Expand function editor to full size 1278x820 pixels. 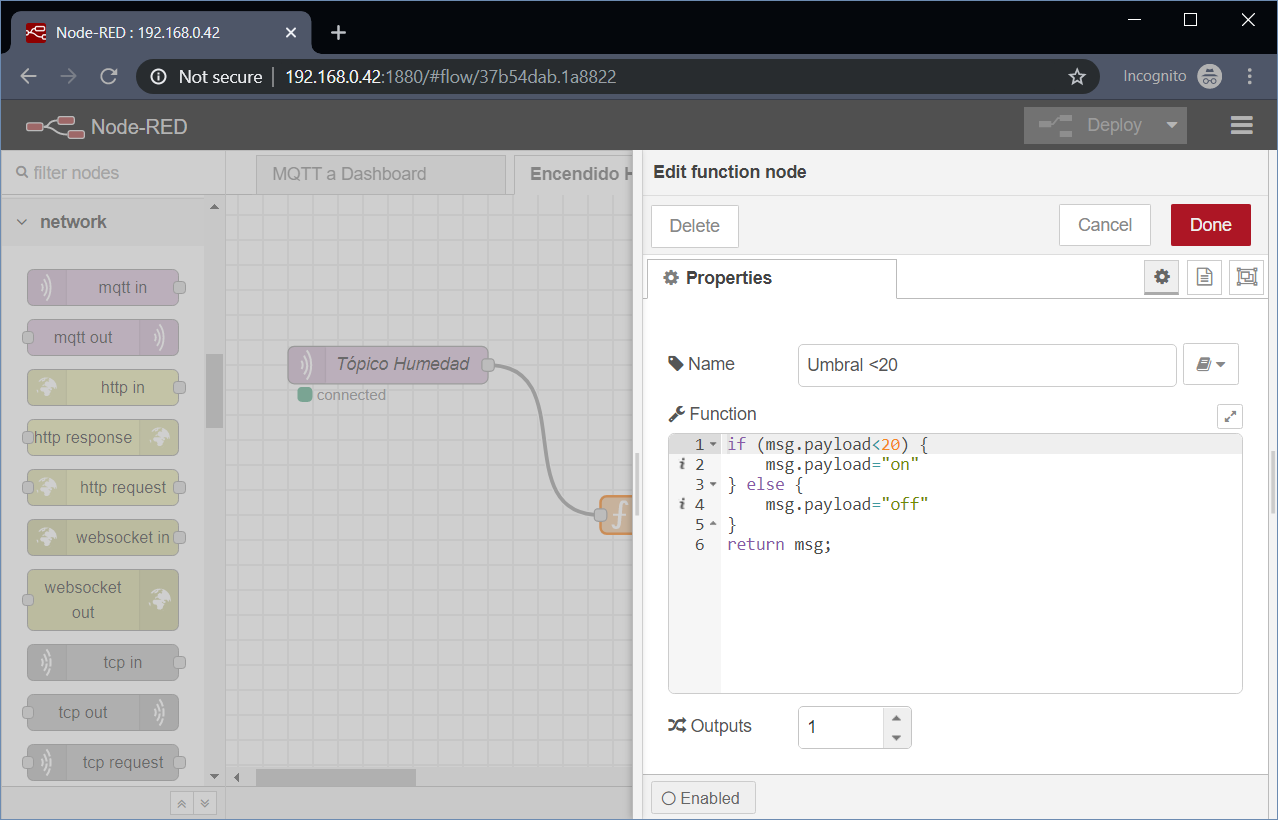coord(1230,417)
